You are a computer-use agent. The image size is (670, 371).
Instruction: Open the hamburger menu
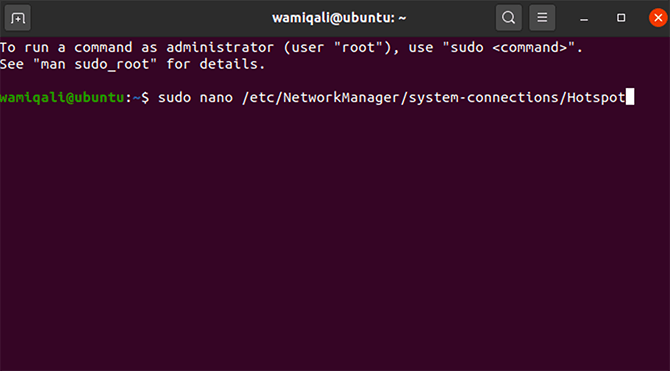pos(542,18)
